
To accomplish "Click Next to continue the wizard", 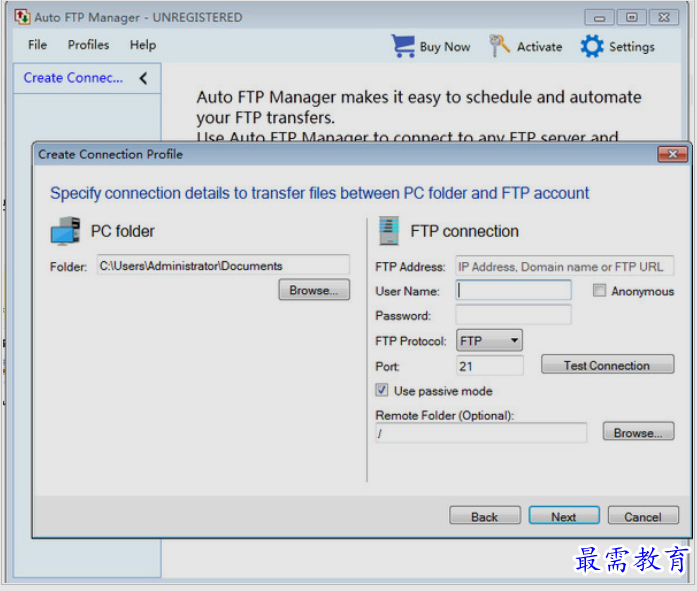I will pos(564,516).
